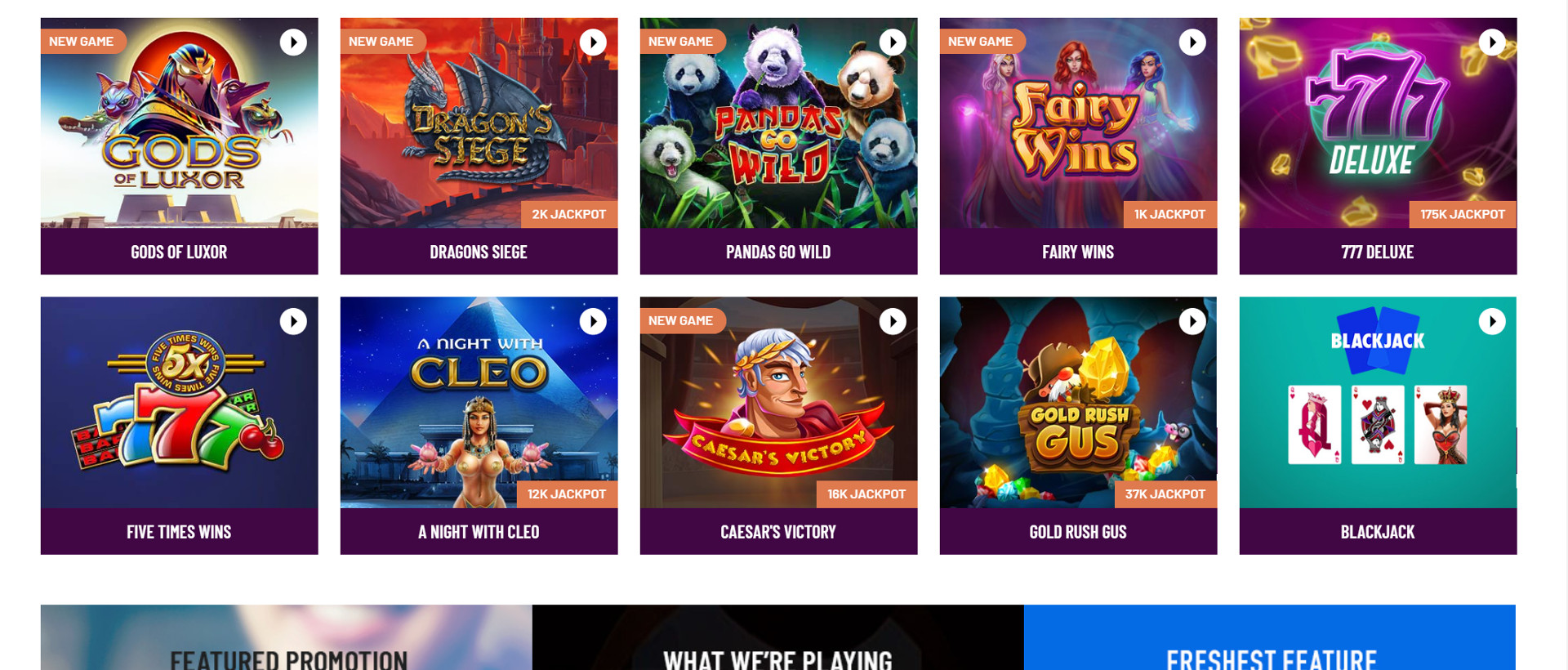The width and height of the screenshot is (1568, 670).
Task: Open the Gods of Luxor title link
Action: tap(179, 252)
